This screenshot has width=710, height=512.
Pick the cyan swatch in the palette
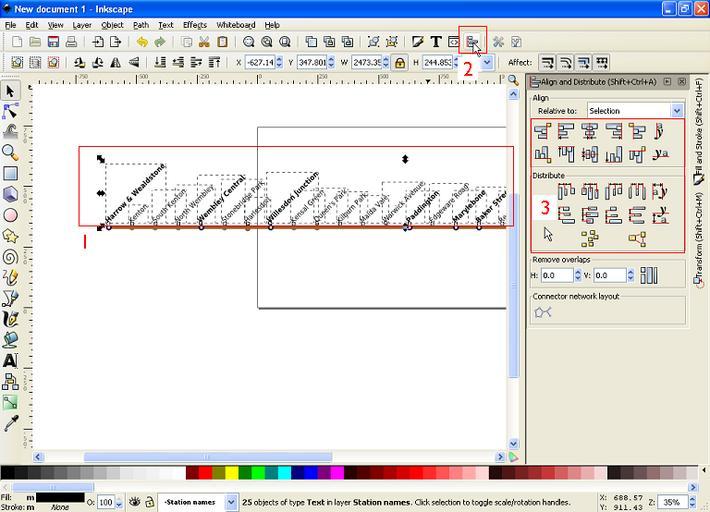coord(284,473)
